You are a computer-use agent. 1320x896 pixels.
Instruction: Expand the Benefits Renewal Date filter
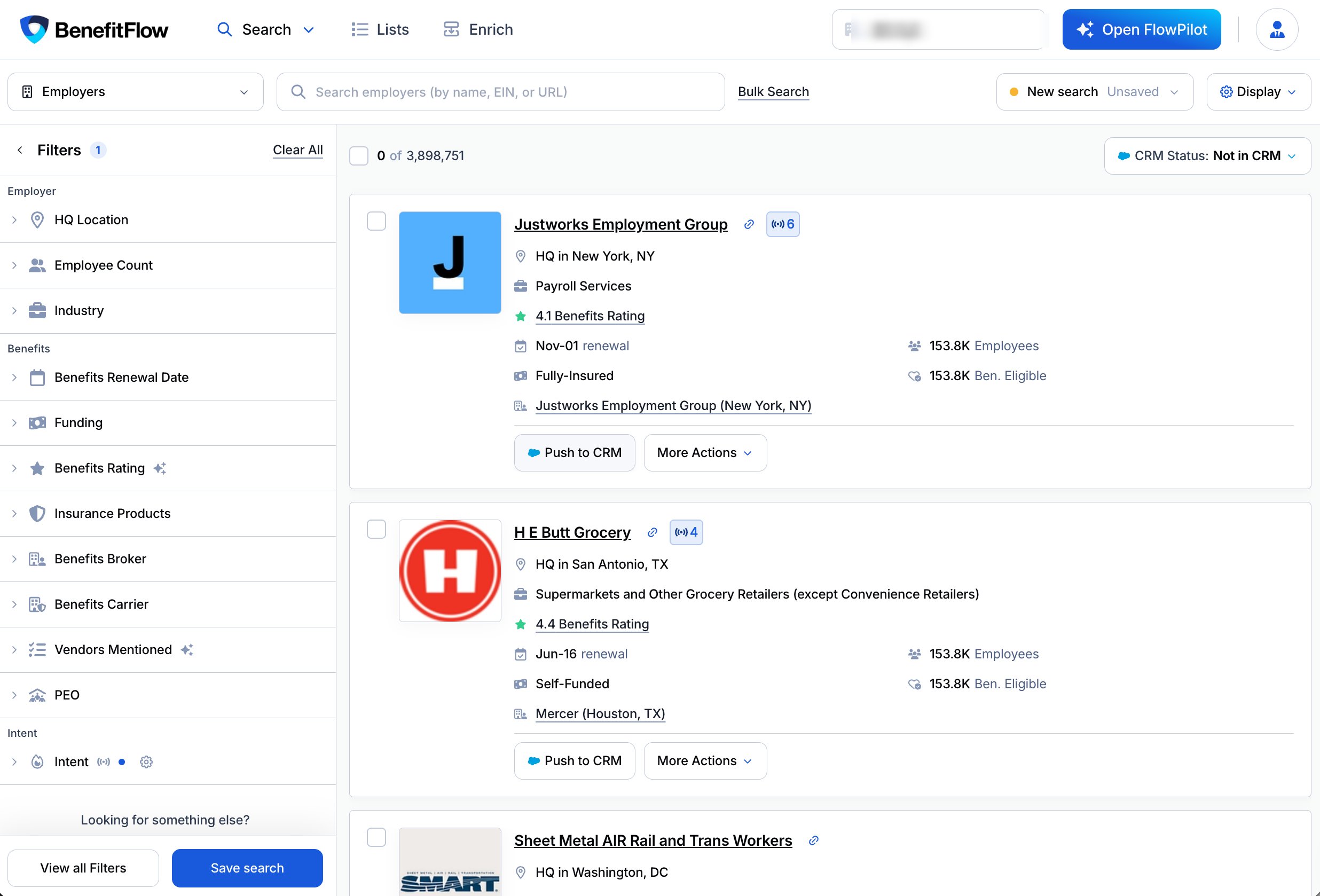[x=168, y=377]
